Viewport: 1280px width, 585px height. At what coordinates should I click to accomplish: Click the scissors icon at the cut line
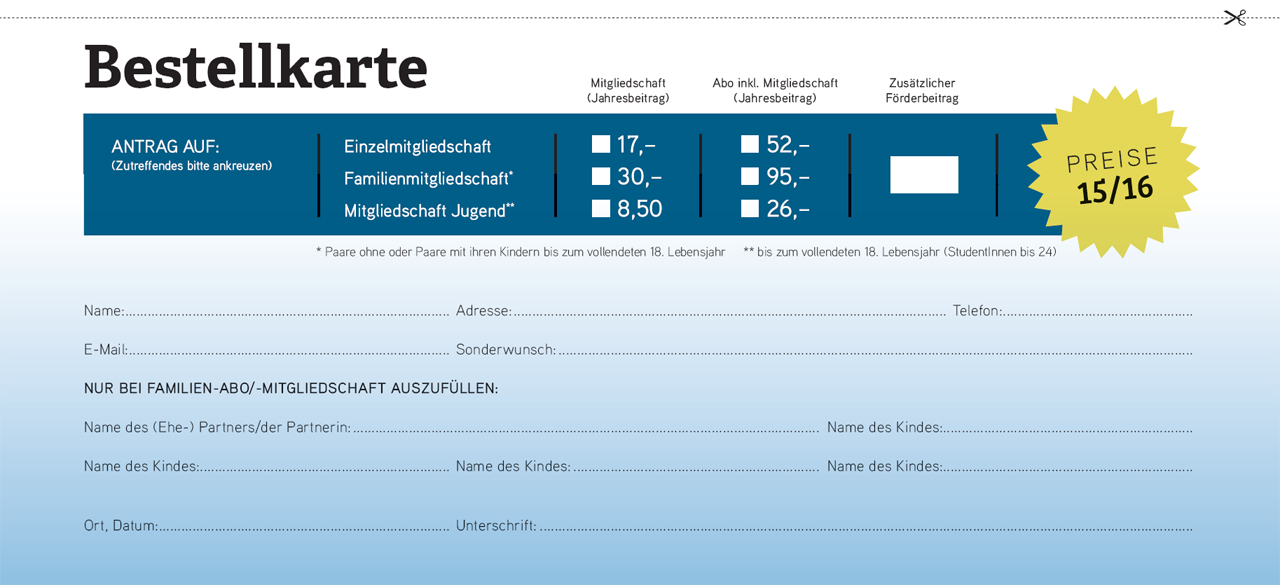(1235, 17)
